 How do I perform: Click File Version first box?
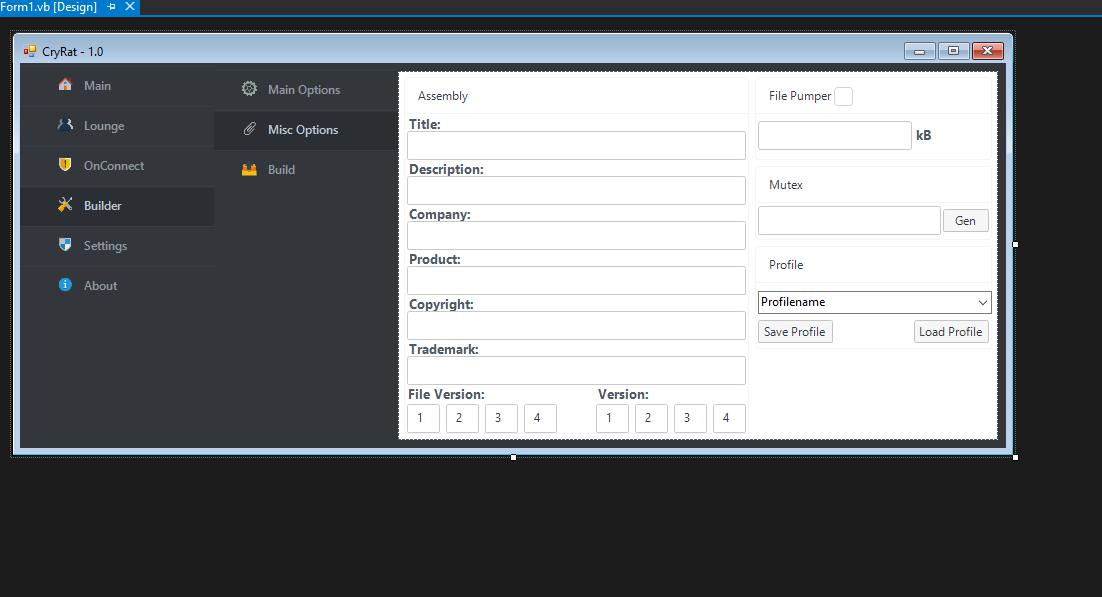424,418
